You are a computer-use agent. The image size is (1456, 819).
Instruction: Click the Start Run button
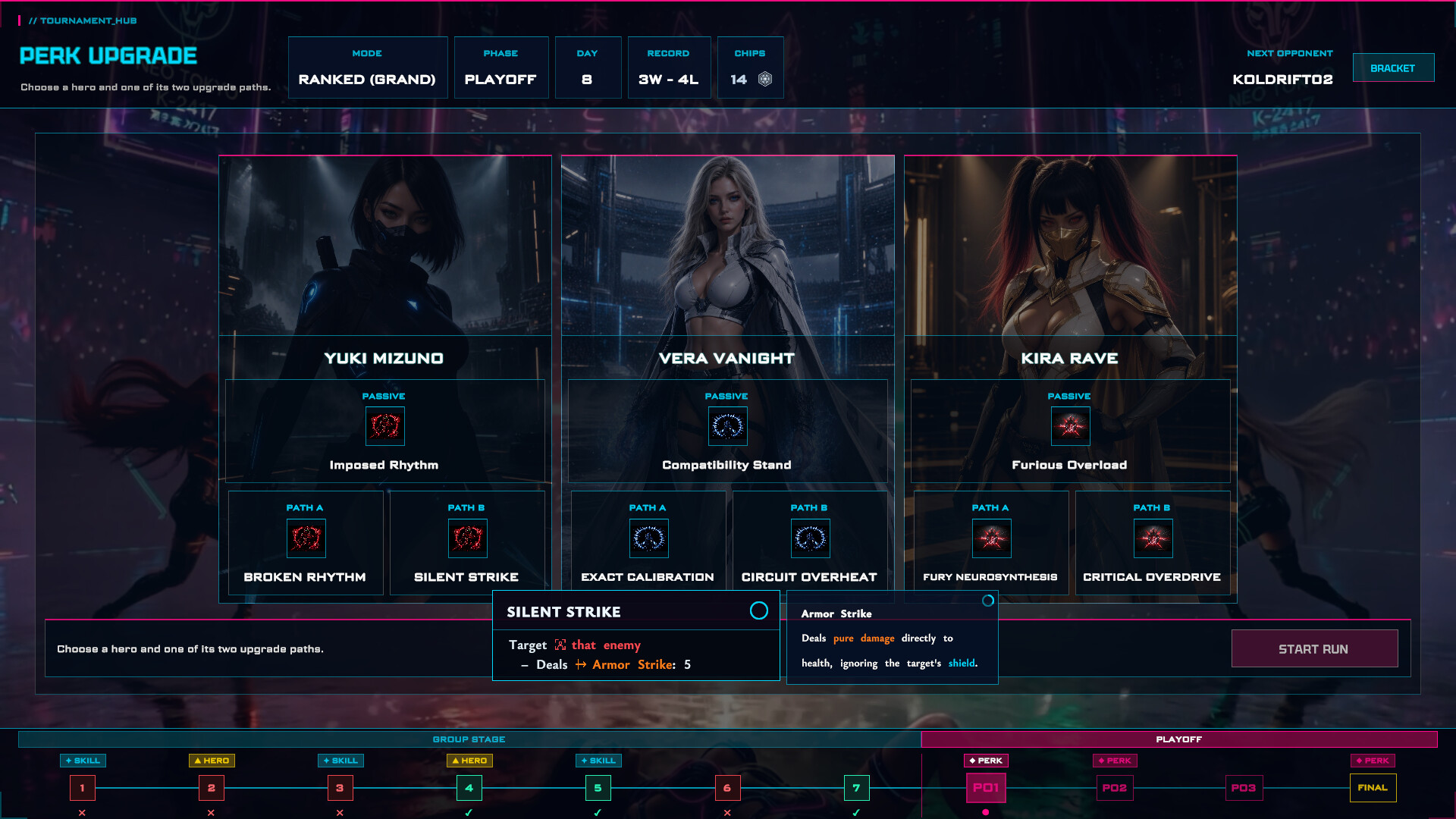point(1314,648)
